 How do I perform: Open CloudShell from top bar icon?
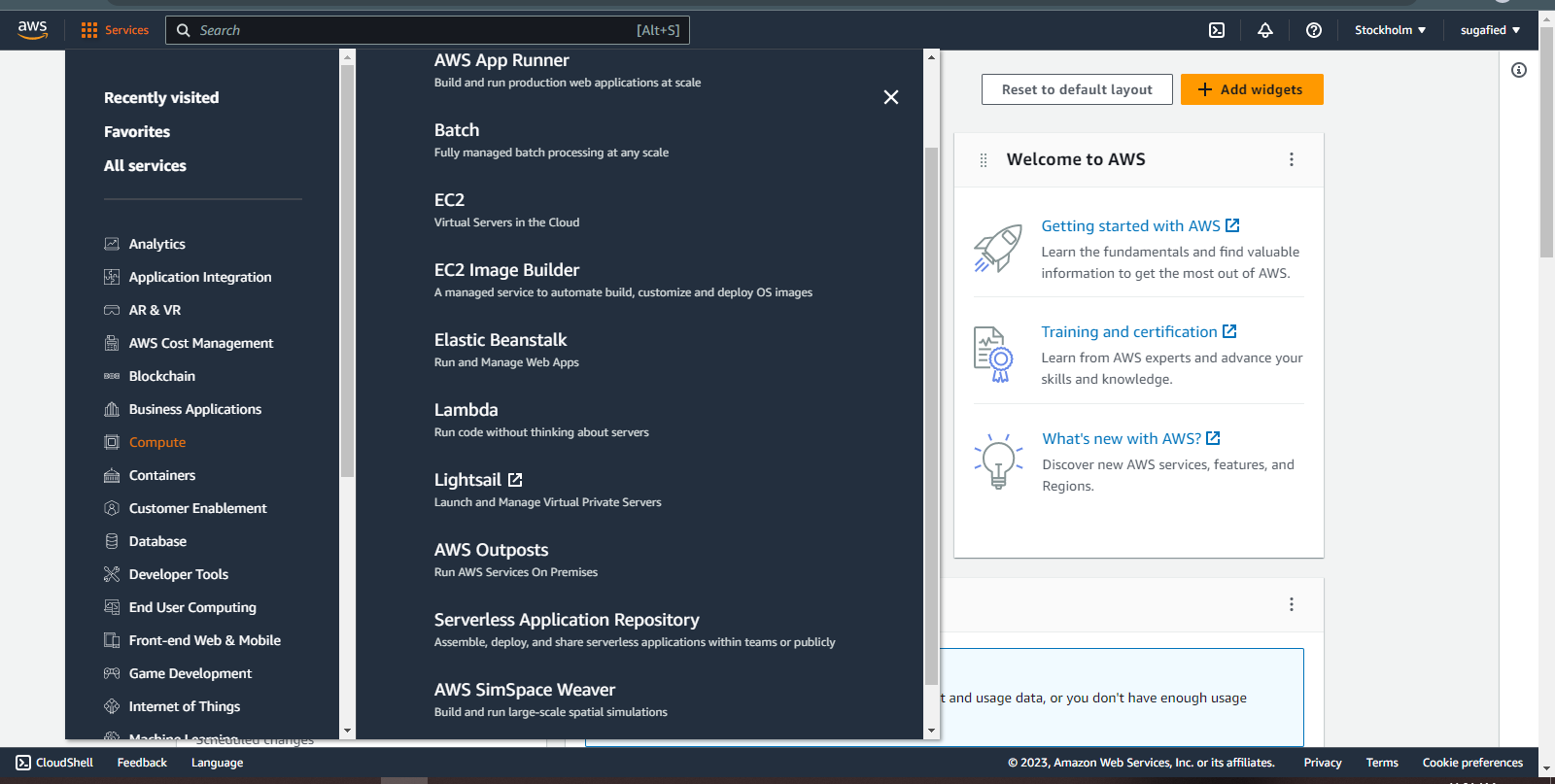click(1217, 30)
